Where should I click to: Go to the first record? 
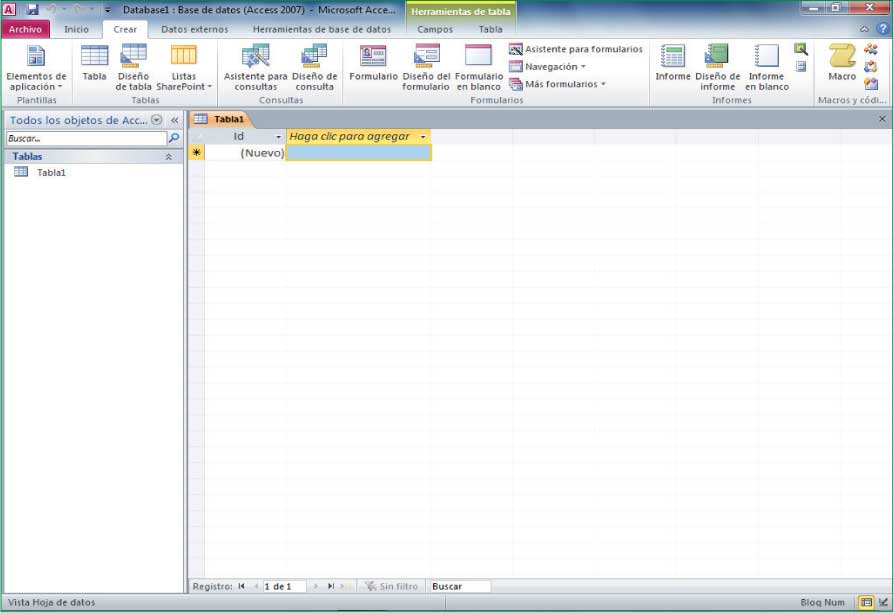coord(241,586)
